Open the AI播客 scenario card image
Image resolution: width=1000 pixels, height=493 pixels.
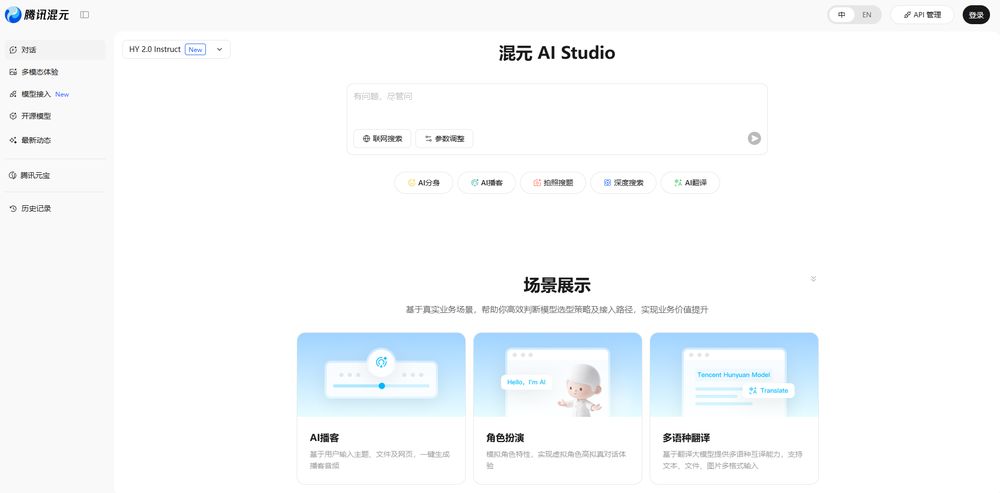coord(381,374)
